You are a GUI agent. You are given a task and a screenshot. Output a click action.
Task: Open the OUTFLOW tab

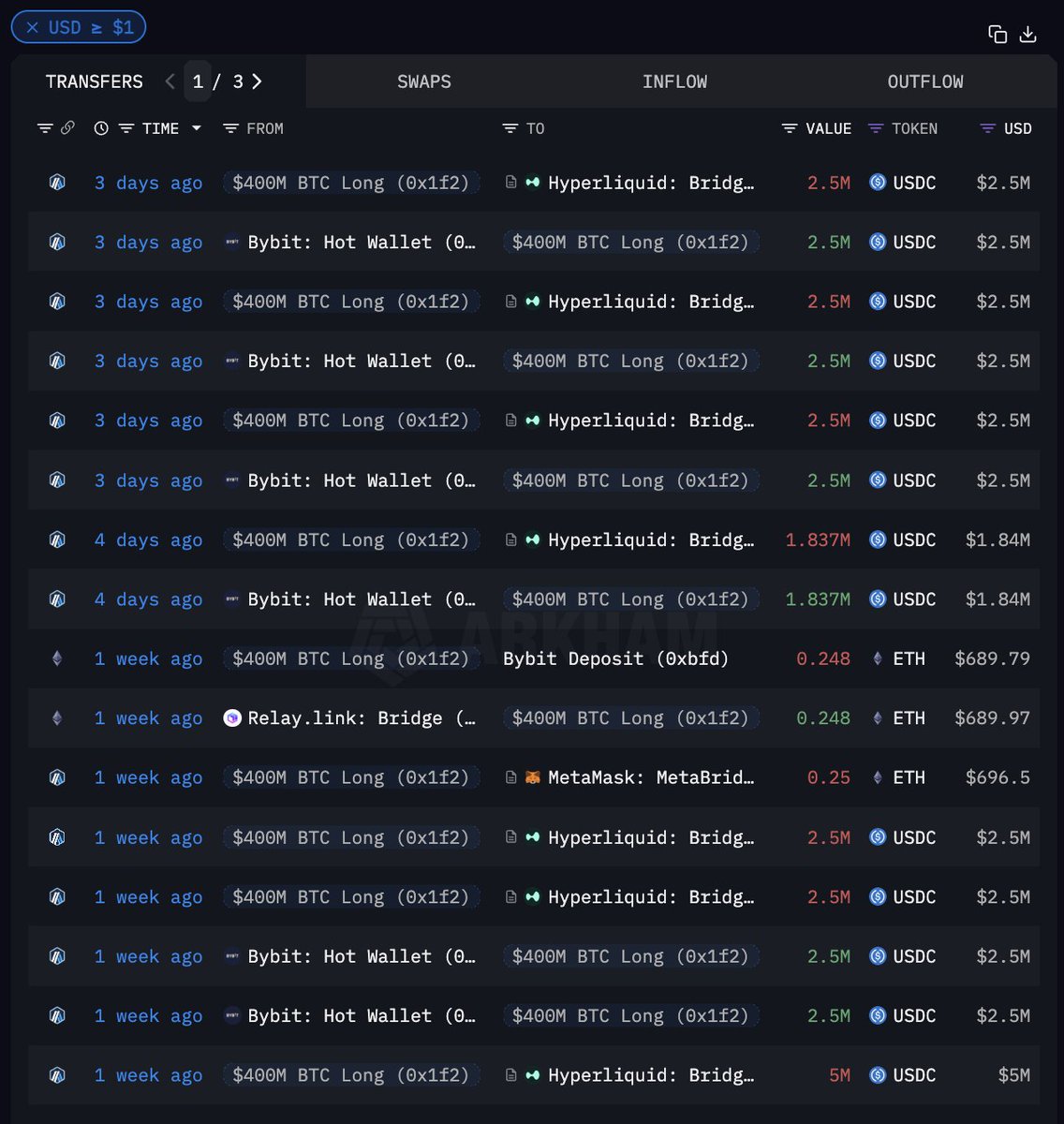tap(925, 81)
